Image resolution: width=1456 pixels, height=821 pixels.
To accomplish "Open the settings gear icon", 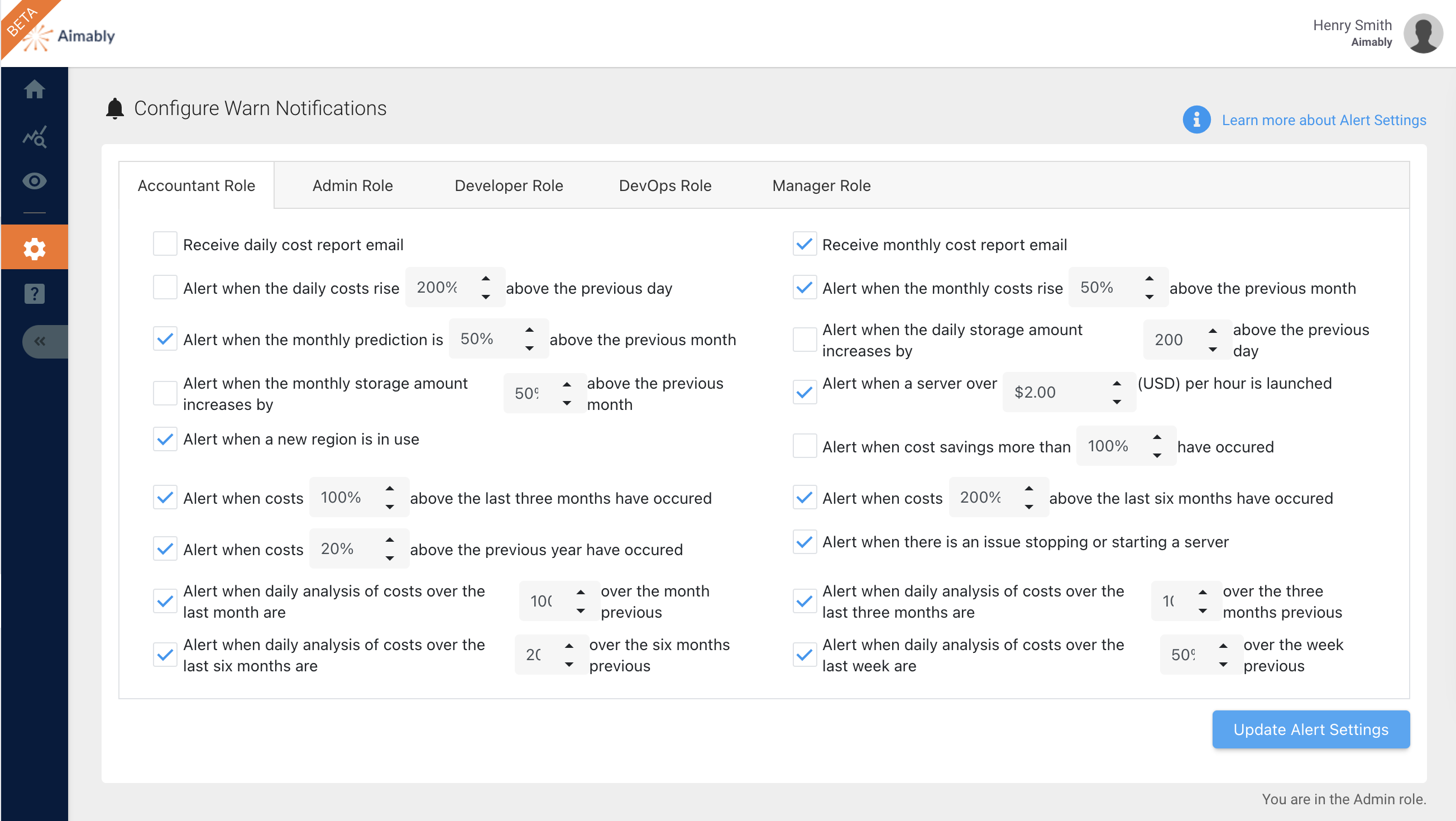I will coord(35,247).
